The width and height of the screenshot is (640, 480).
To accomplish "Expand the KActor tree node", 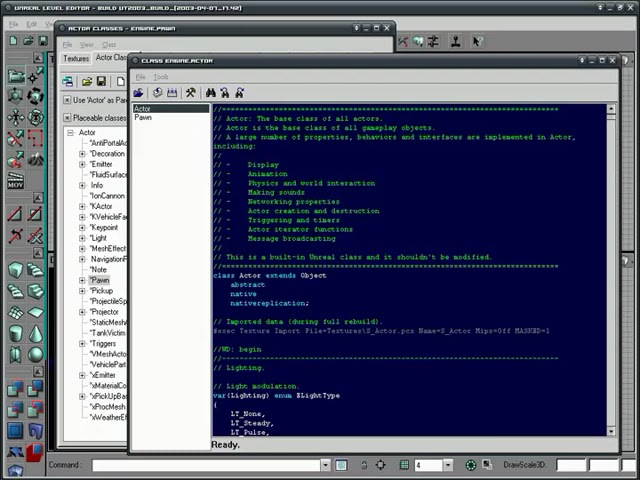I will 82,207.
